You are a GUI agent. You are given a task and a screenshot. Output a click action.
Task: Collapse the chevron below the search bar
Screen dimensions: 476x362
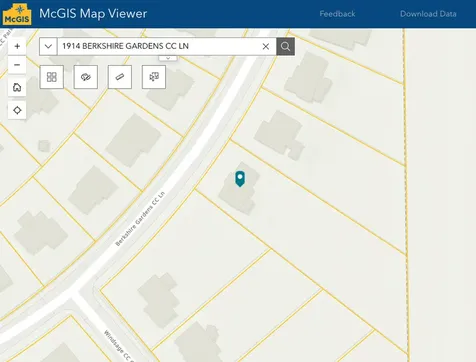[x=168, y=58]
